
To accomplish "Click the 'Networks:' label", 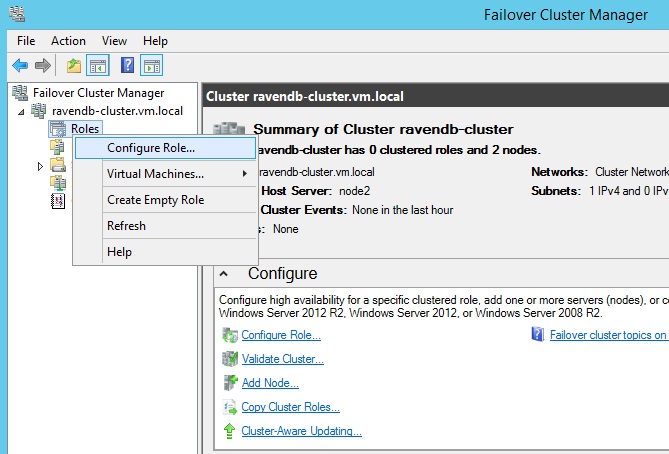I will point(559,172).
